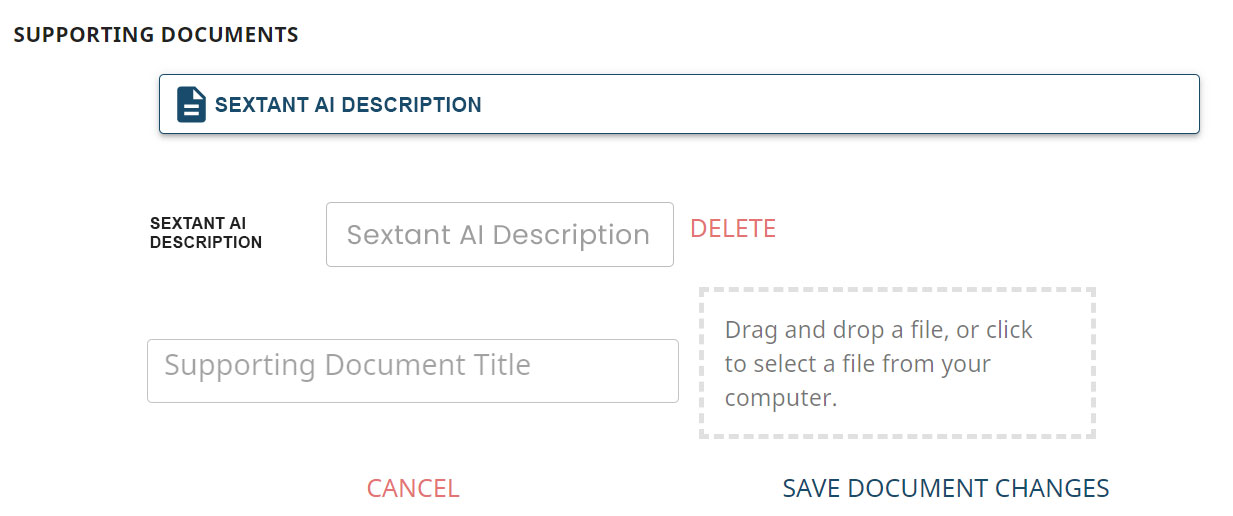The width and height of the screenshot is (1233, 516).
Task: Select the file page icon beside the document title
Action: coord(191,104)
